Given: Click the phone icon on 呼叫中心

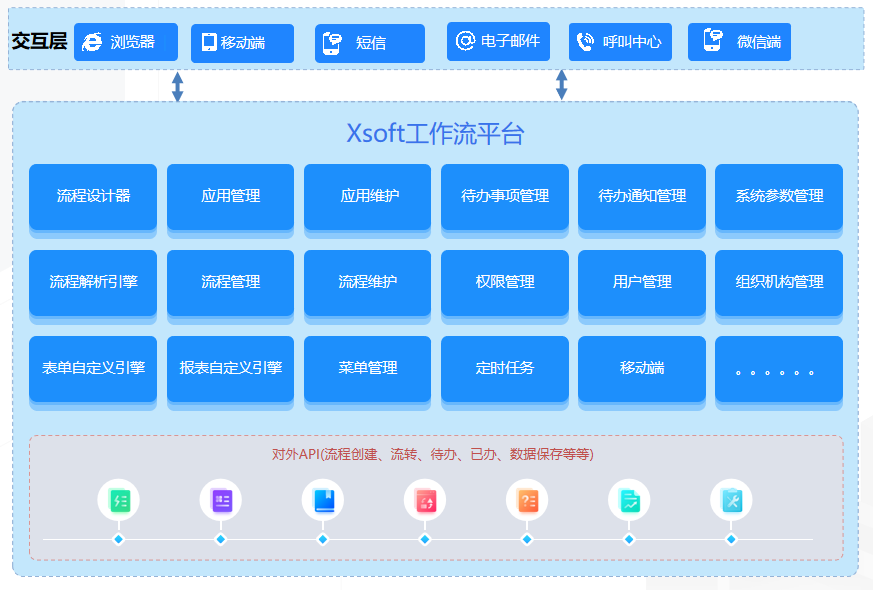Looking at the screenshot, I should 586,42.
